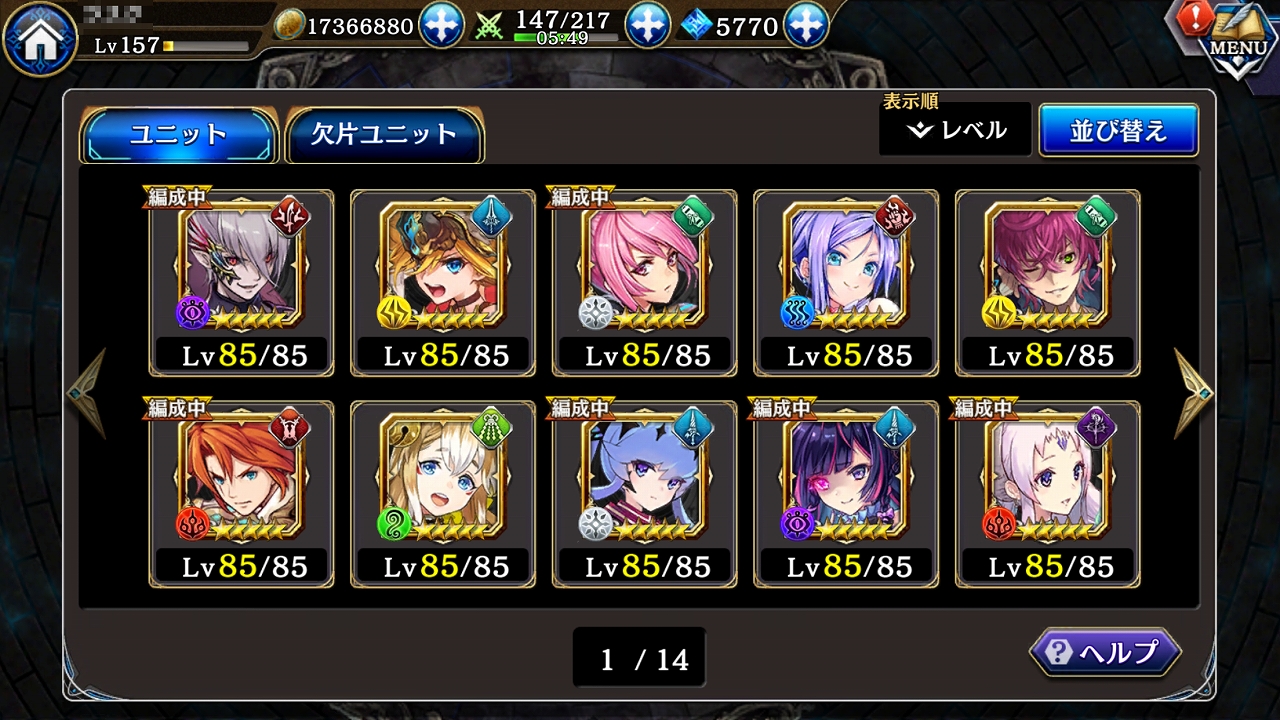Switch to the 欠片ユニット tab
The height and width of the screenshot is (720, 1280).
click(x=385, y=135)
